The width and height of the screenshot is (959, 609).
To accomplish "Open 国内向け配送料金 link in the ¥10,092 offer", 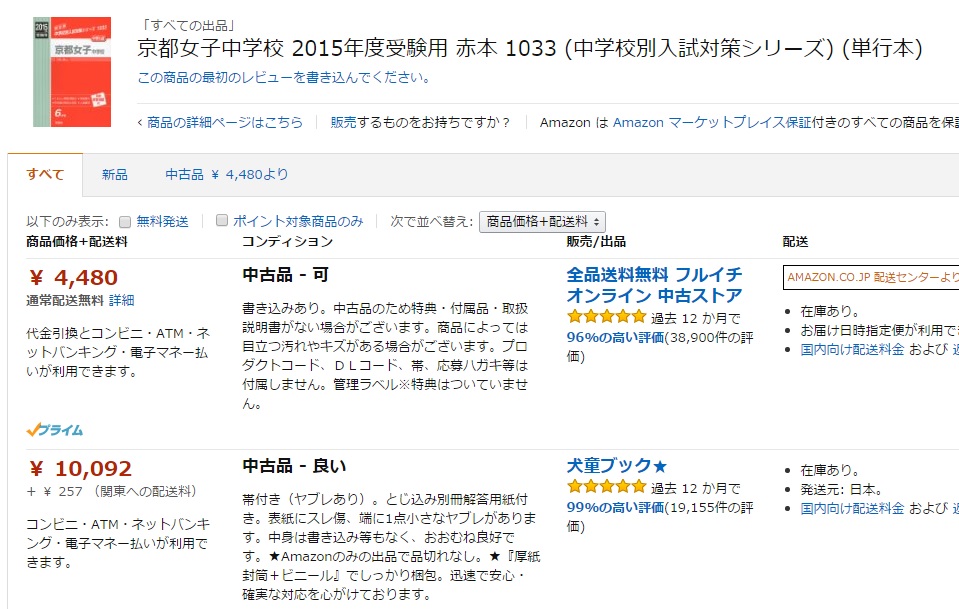I will coord(852,508).
